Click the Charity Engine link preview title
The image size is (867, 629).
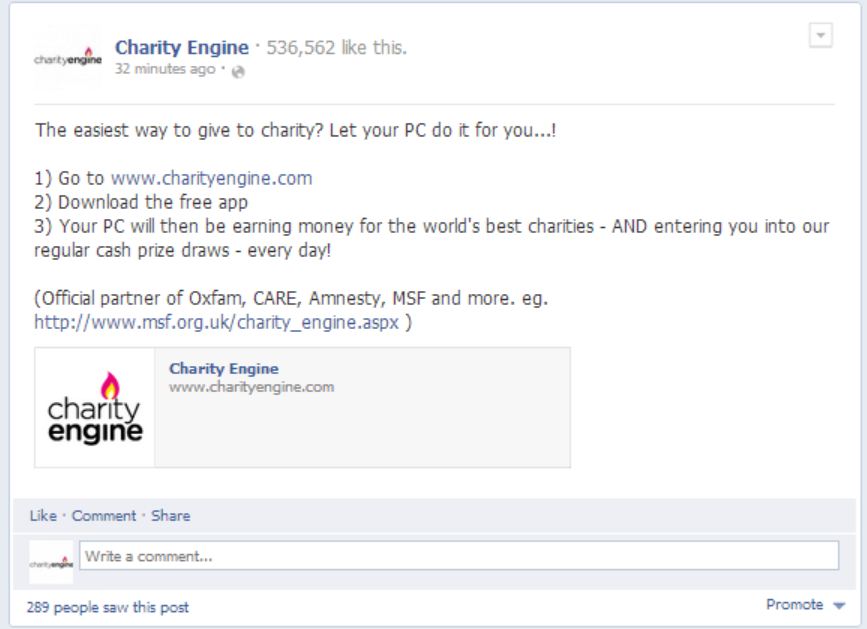point(224,369)
